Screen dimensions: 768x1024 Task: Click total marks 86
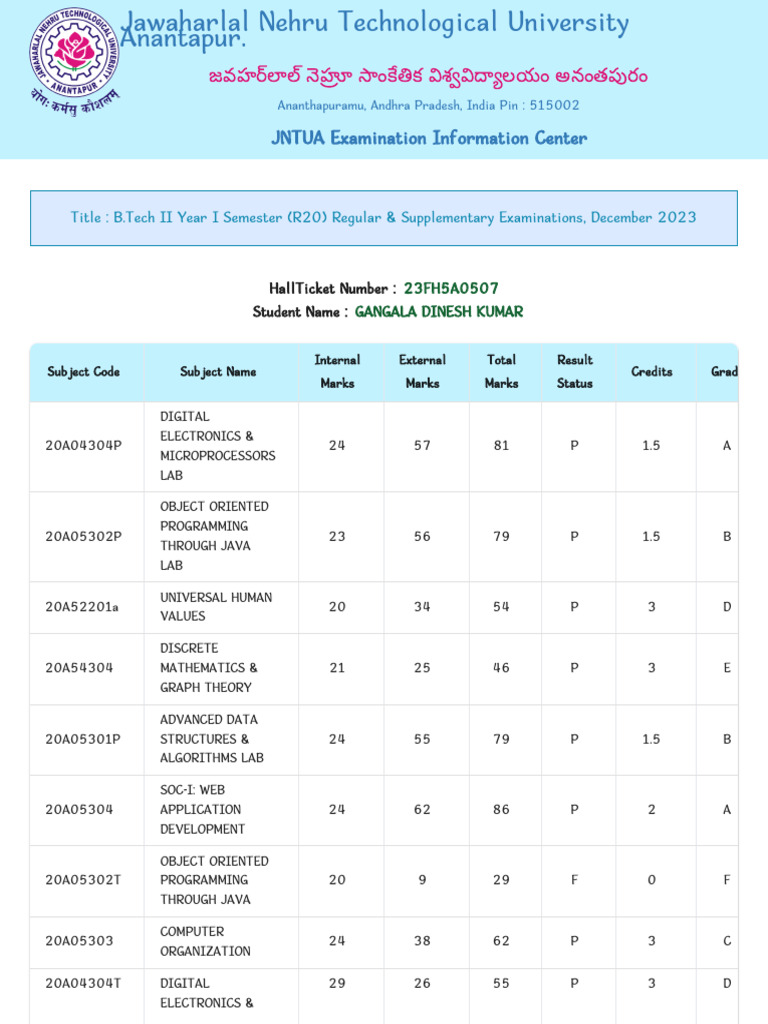[x=502, y=809]
